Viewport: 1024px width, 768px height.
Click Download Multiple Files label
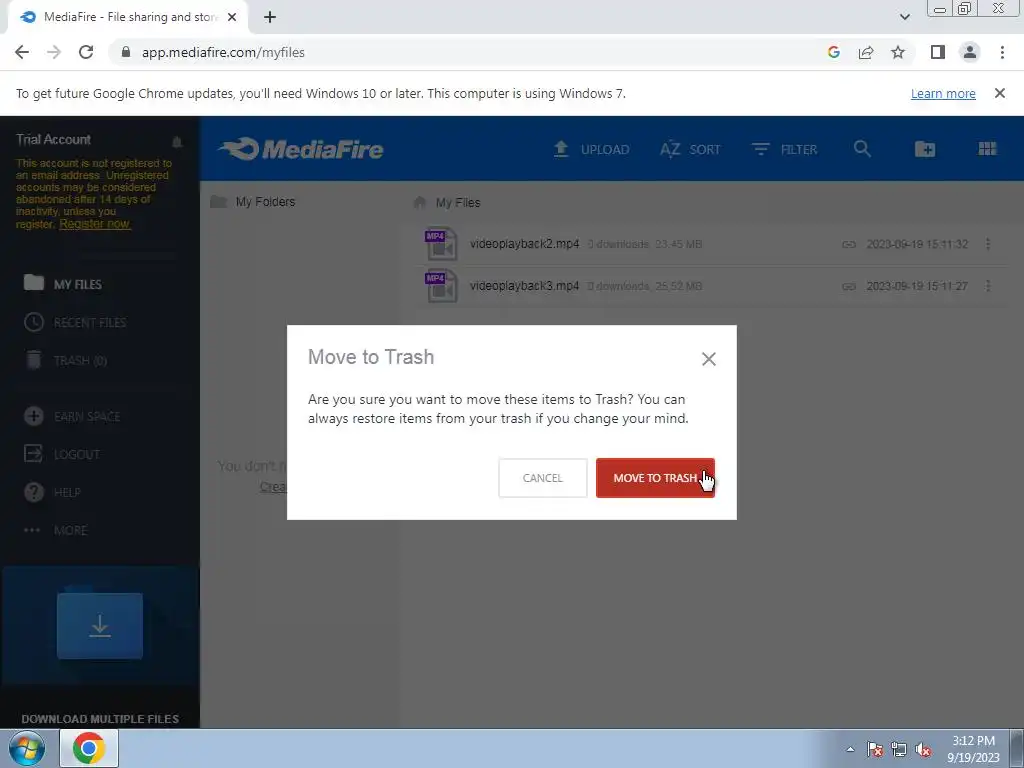[100, 718]
